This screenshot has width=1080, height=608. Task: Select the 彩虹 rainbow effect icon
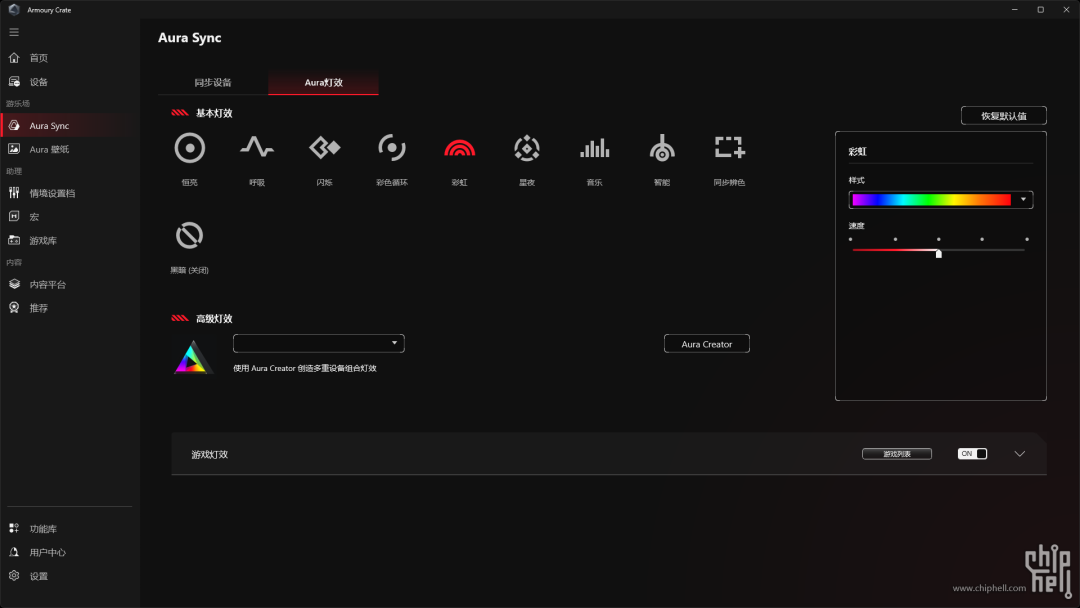(459, 148)
